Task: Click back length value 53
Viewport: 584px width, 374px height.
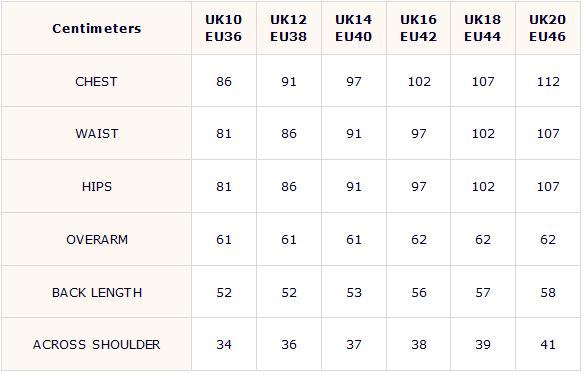Action: [354, 293]
